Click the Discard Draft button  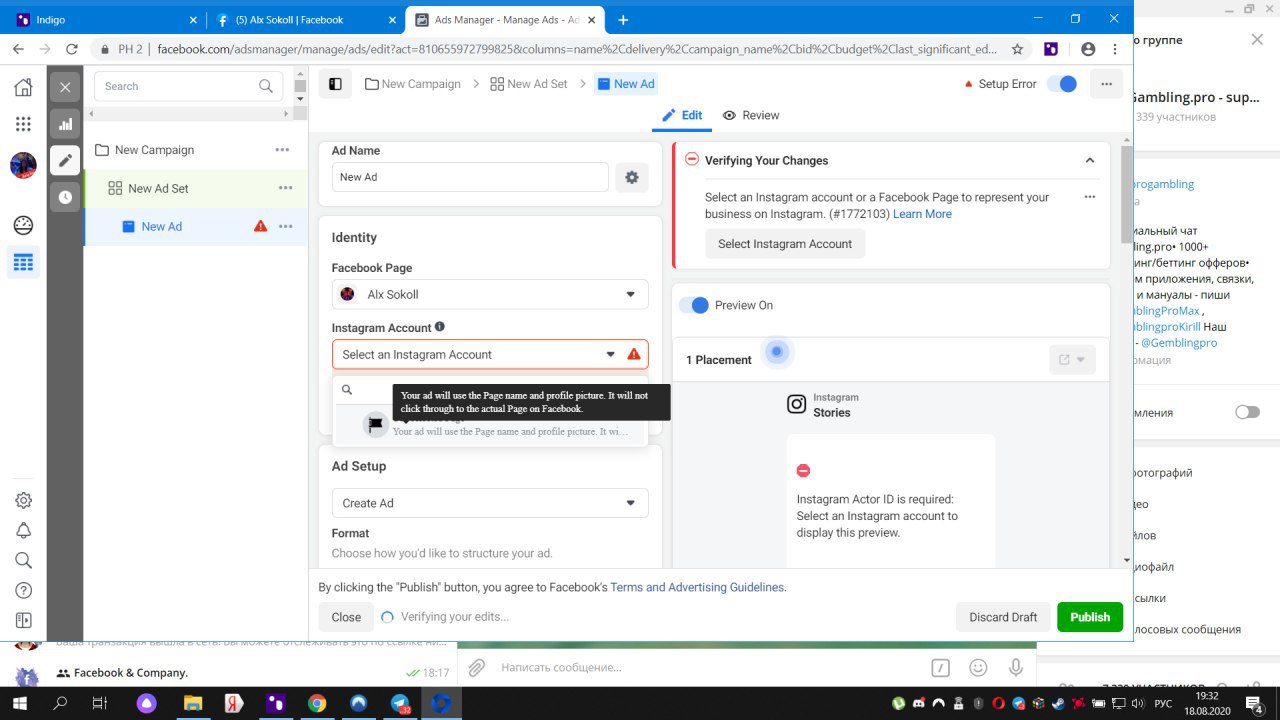1003,617
